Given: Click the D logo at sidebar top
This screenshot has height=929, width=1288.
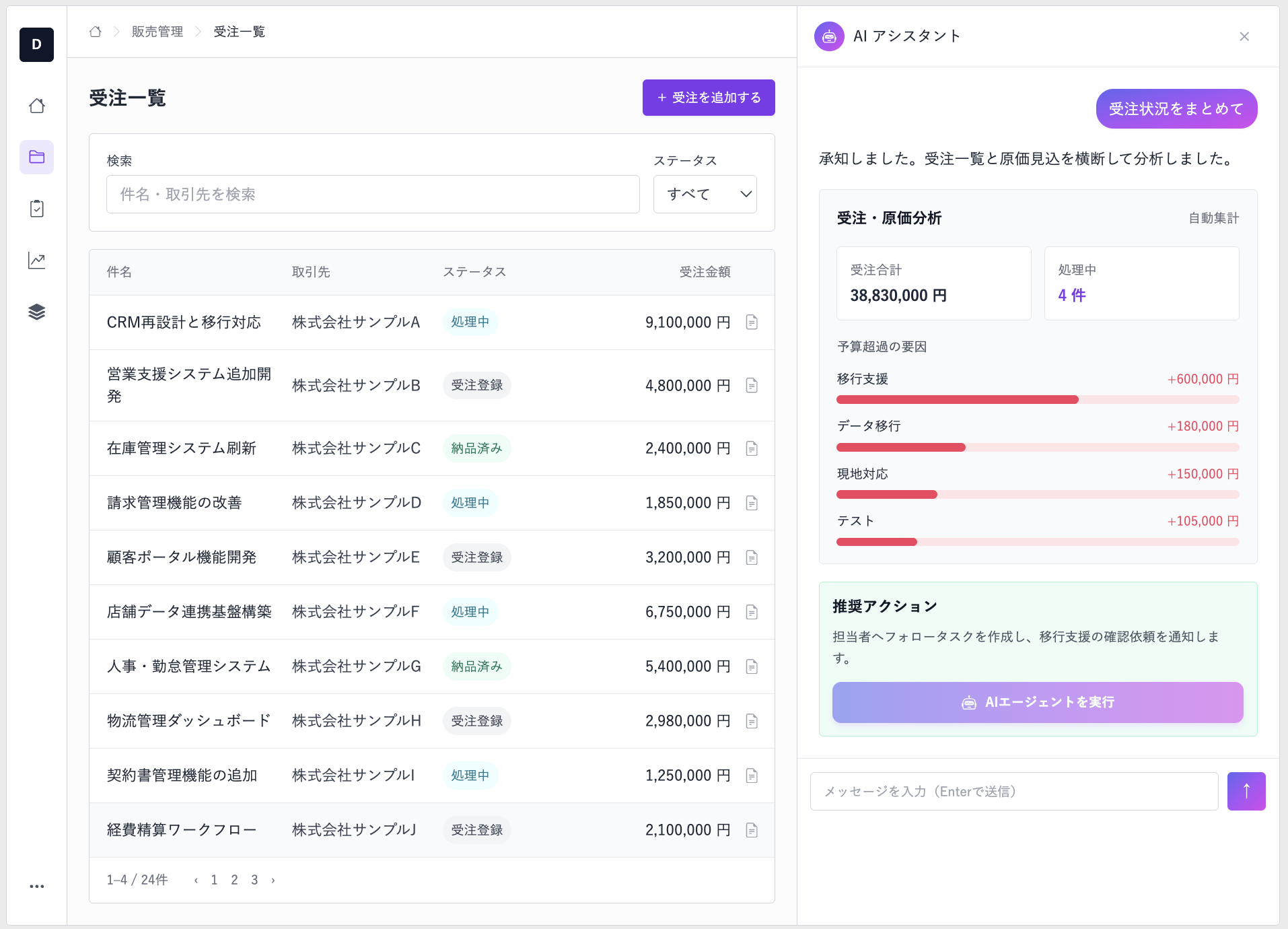Looking at the screenshot, I should [37, 44].
